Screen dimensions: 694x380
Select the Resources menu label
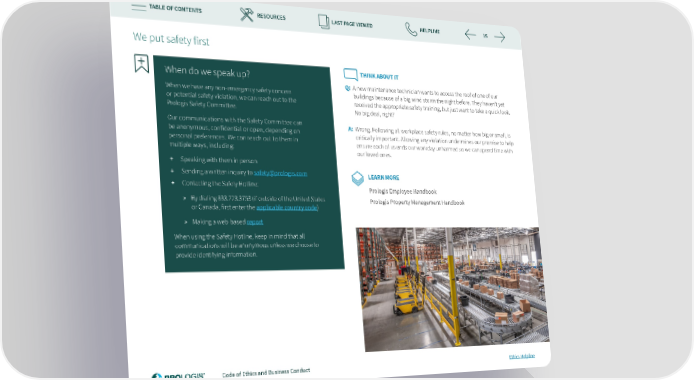click(271, 17)
